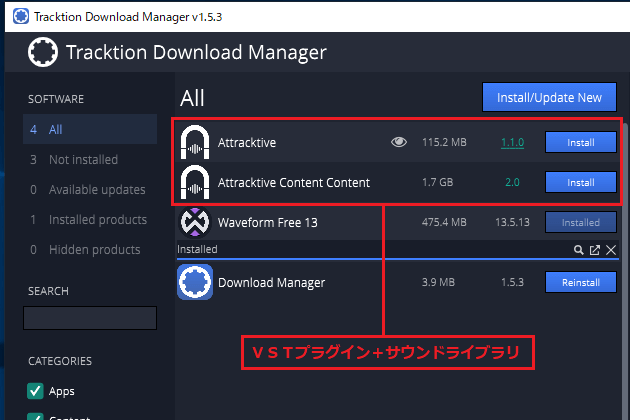Close the Installed info bar with X
This screenshot has width=630, height=420.
(611, 250)
